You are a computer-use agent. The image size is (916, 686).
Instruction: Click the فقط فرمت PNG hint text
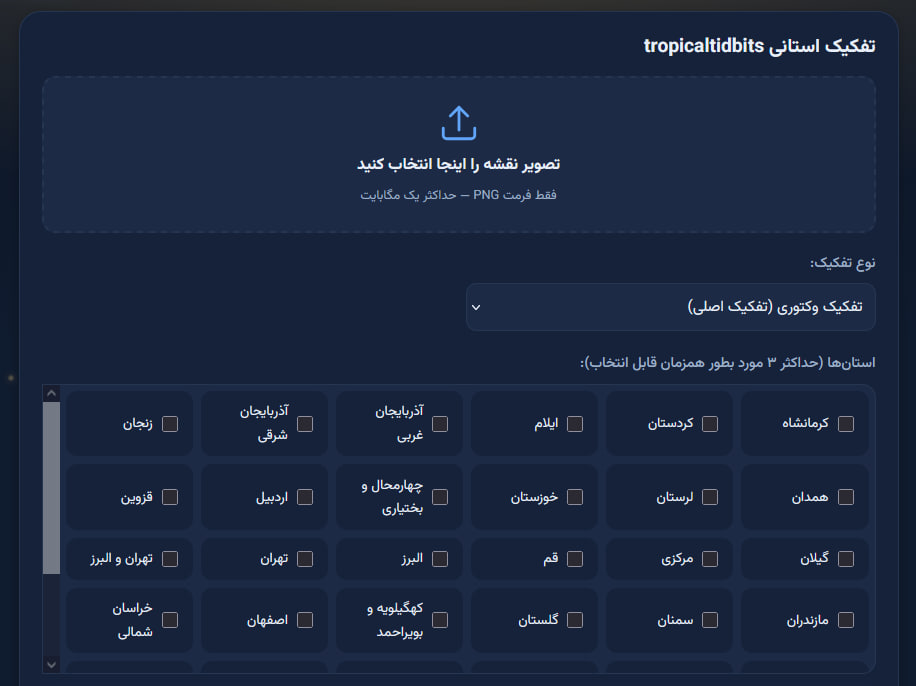pos(459,195)
